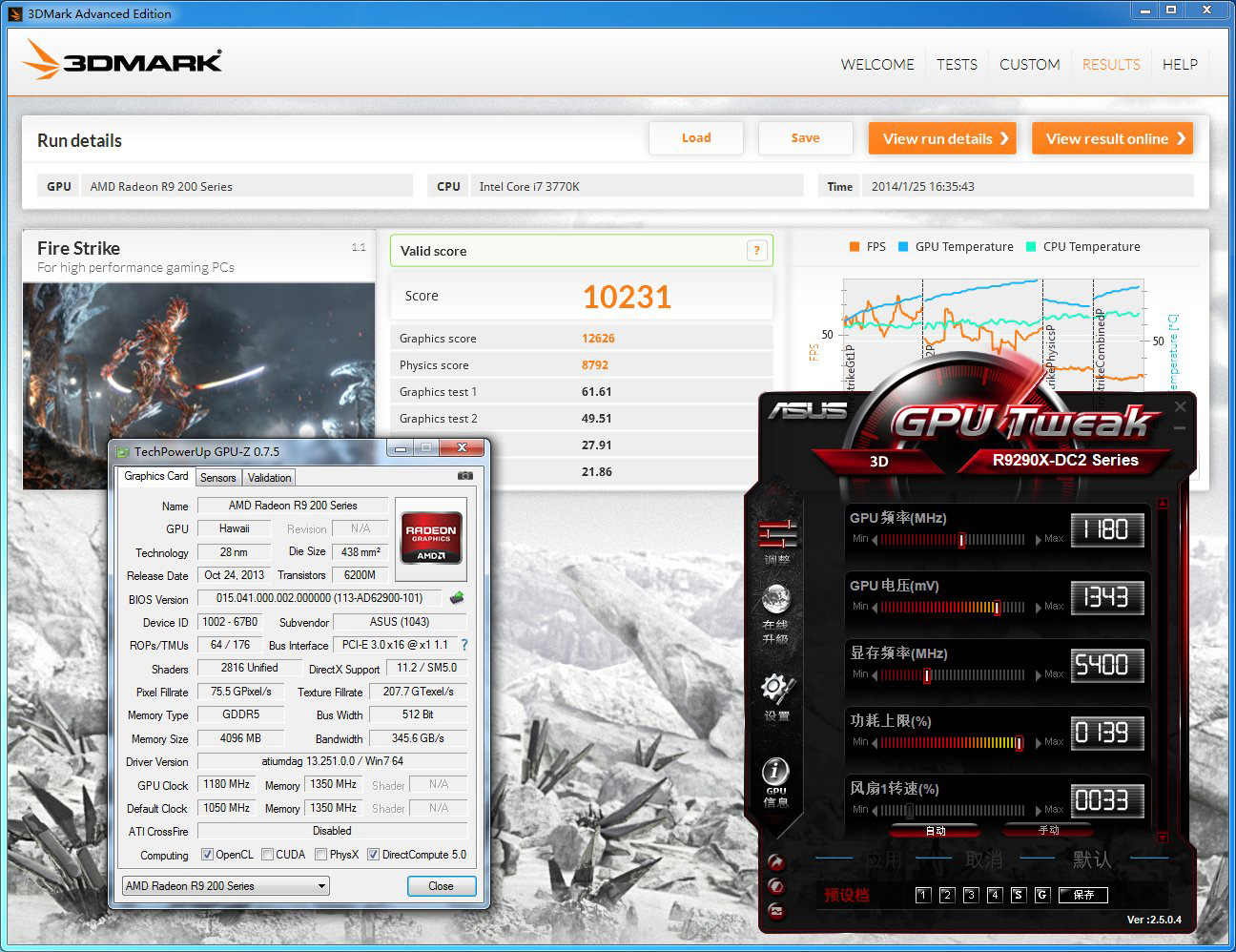Decrease GPU voltage with the Min arrow
Screen dimensions: 1236x952
tap(875, 607)
